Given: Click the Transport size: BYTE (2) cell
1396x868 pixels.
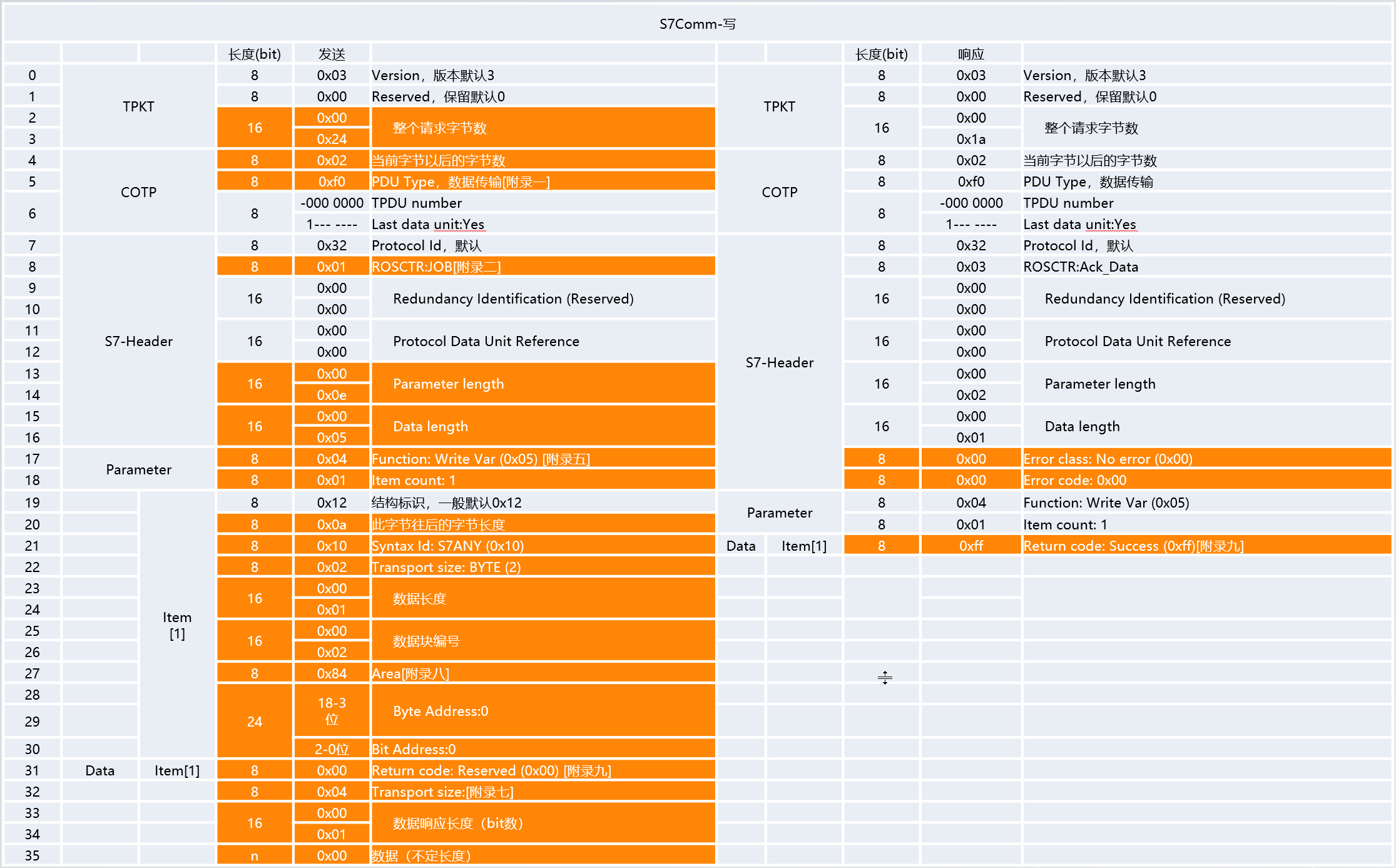Looking at the screenshot, I should [x=542, y=567].
